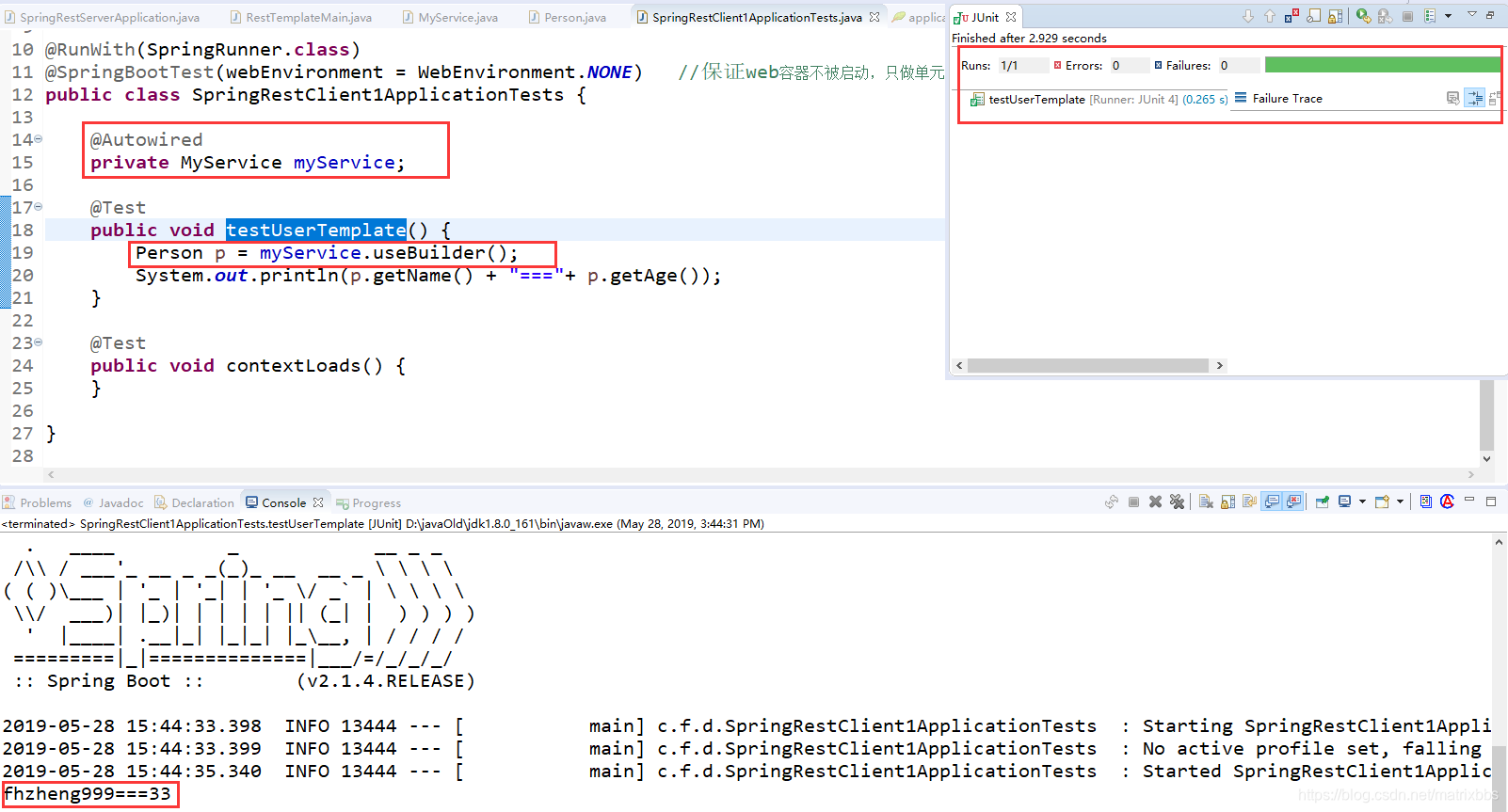Close the Console view tab

coord(318,502)
